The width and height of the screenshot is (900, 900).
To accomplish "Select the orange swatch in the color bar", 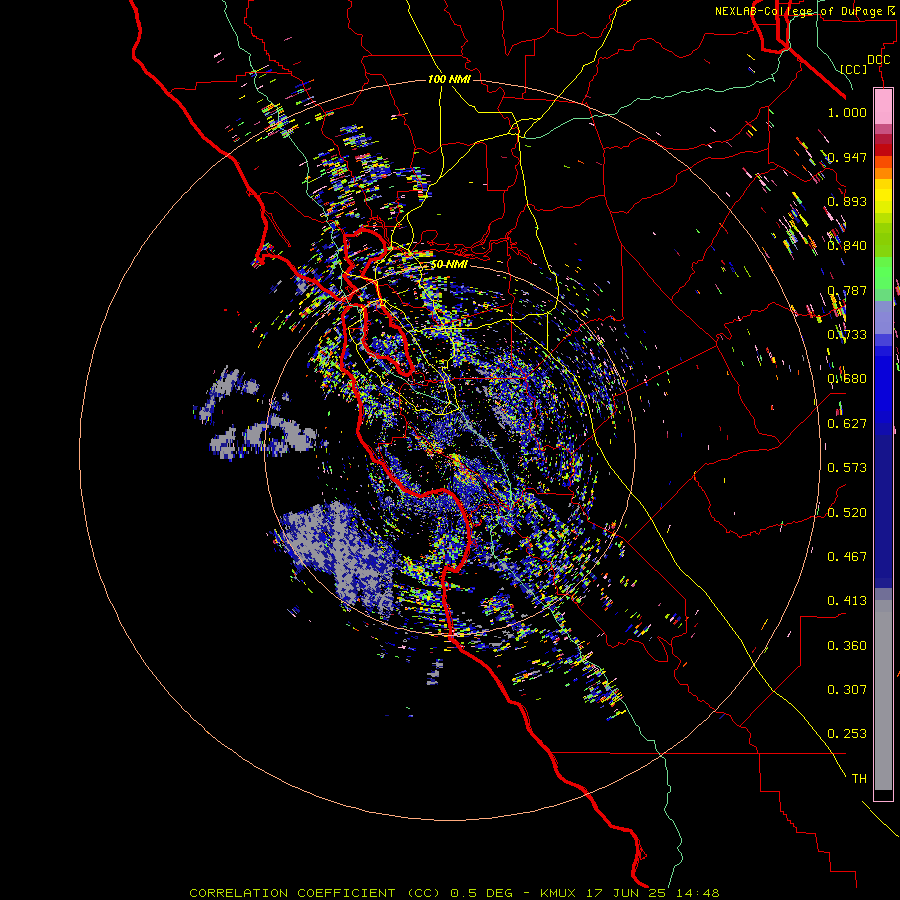I will point(883,173).
